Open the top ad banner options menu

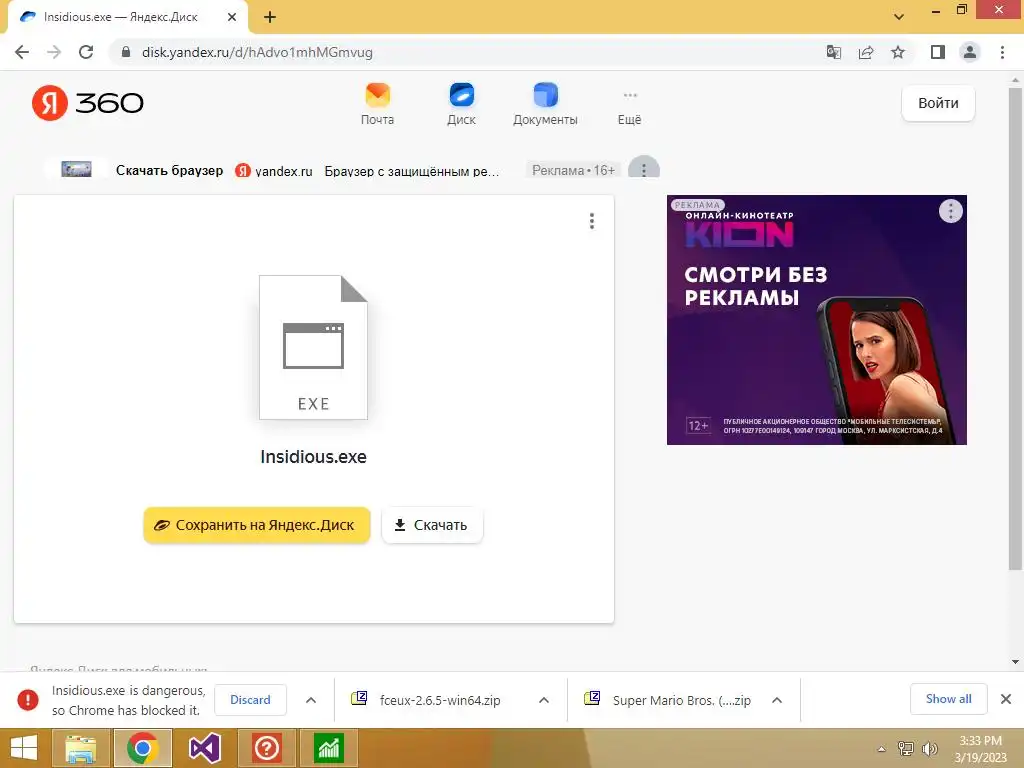tap(644, 168)
